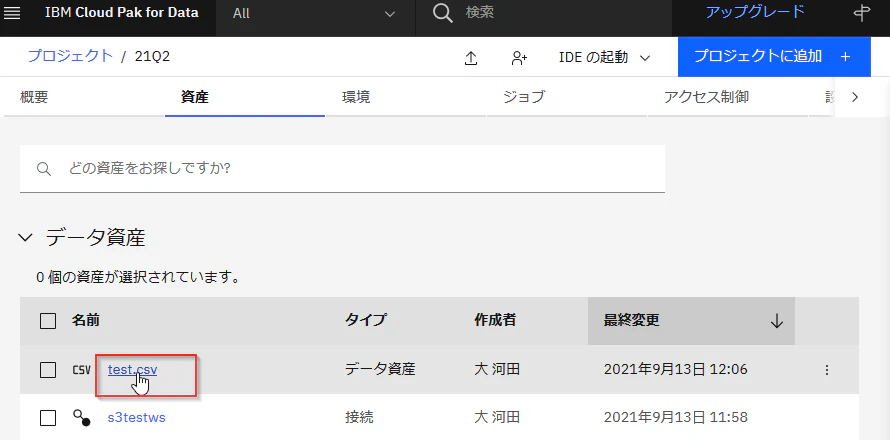Image resolution: width=890 pixels, height=440 pixels.
Task: Open the s3testws connection link
Action: (x=136, y=418)
